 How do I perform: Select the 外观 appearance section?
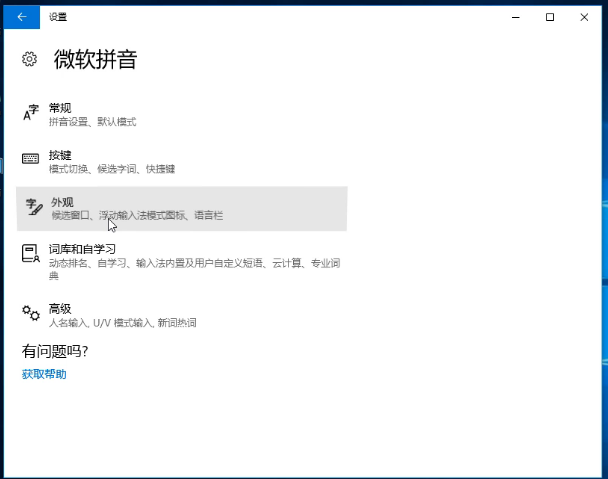(x=181, y=209)
